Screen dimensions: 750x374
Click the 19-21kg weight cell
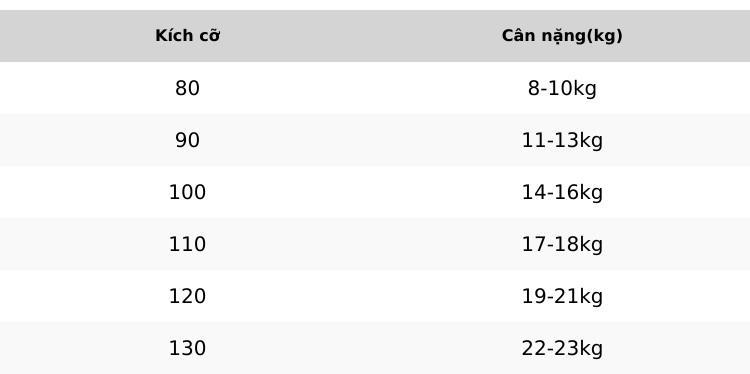pyautogui.click(x=562, y=296)
